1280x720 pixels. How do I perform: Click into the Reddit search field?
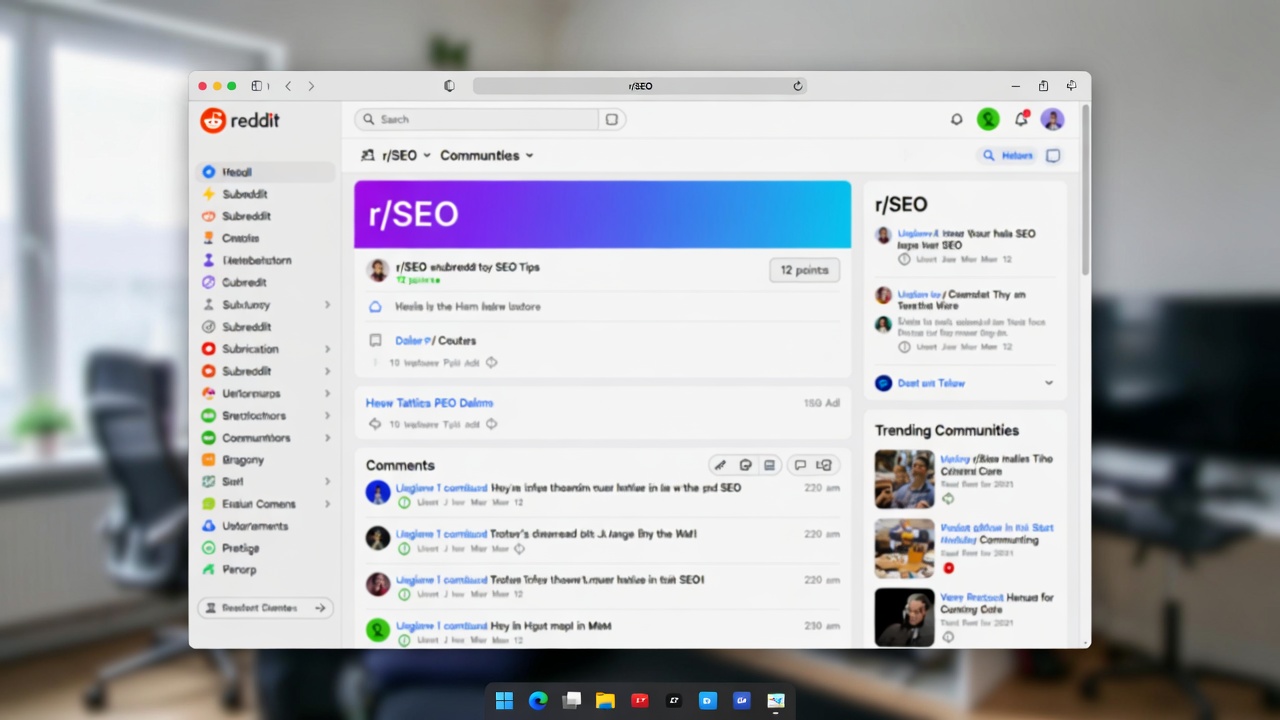coord(480,119)
